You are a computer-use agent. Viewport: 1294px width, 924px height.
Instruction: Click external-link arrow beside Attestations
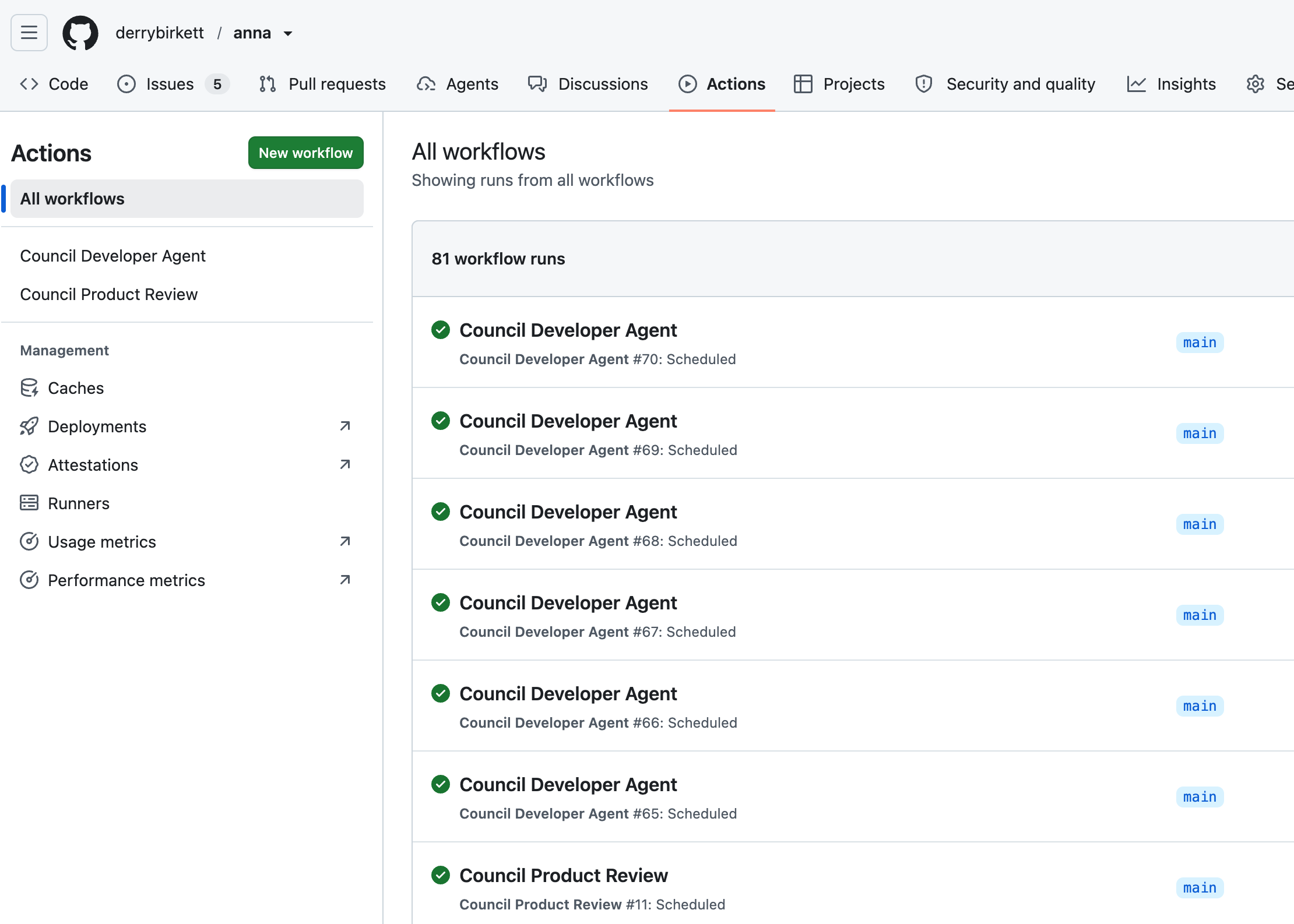345,464
